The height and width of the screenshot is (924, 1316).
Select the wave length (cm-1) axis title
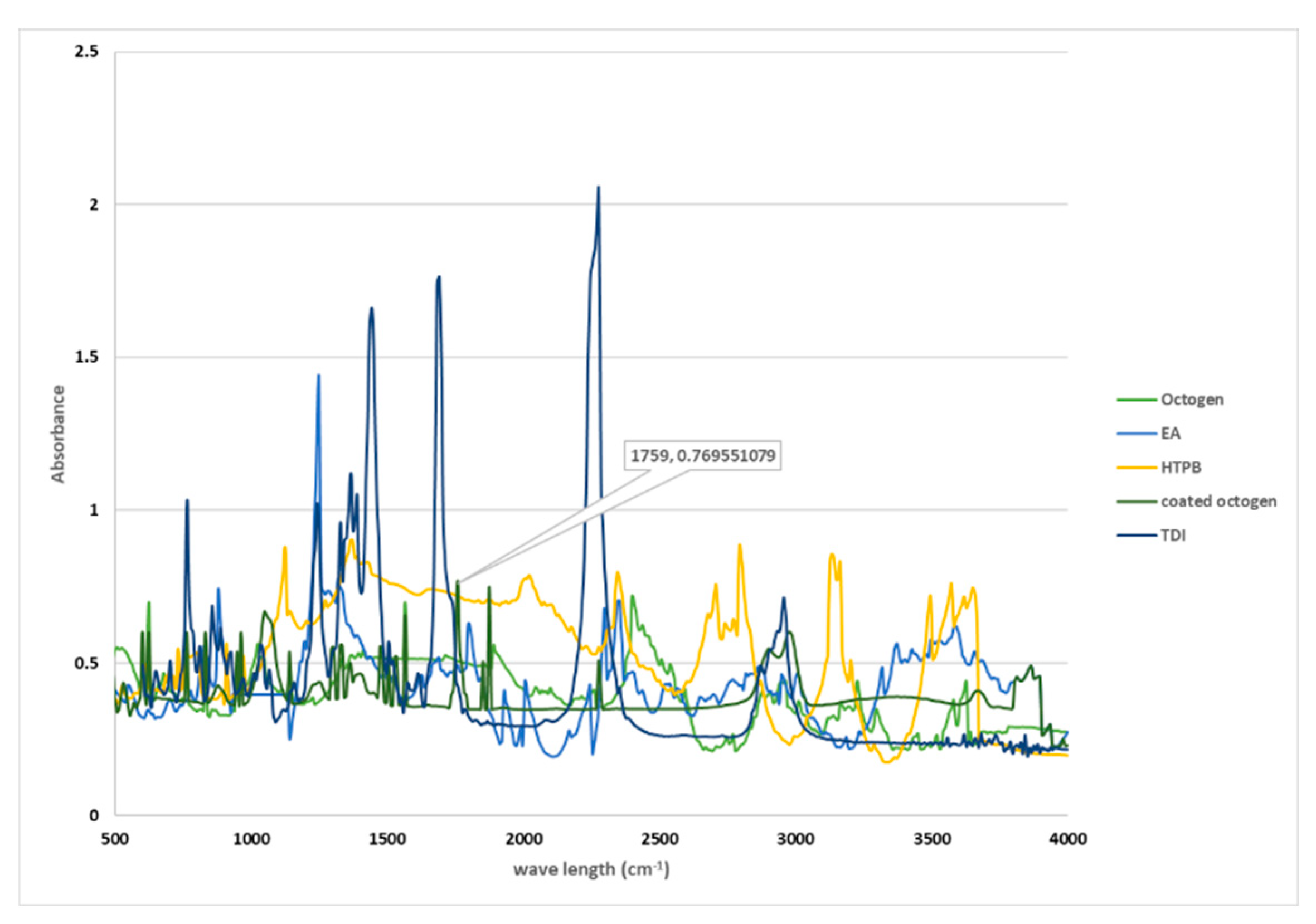pos(591,869)
